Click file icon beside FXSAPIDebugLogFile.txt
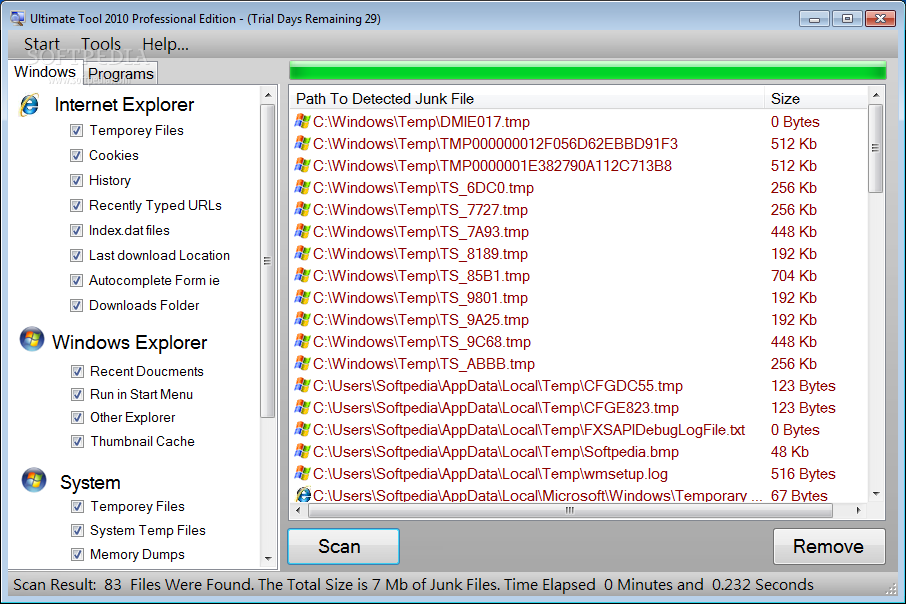 click(x=302, y=429)
